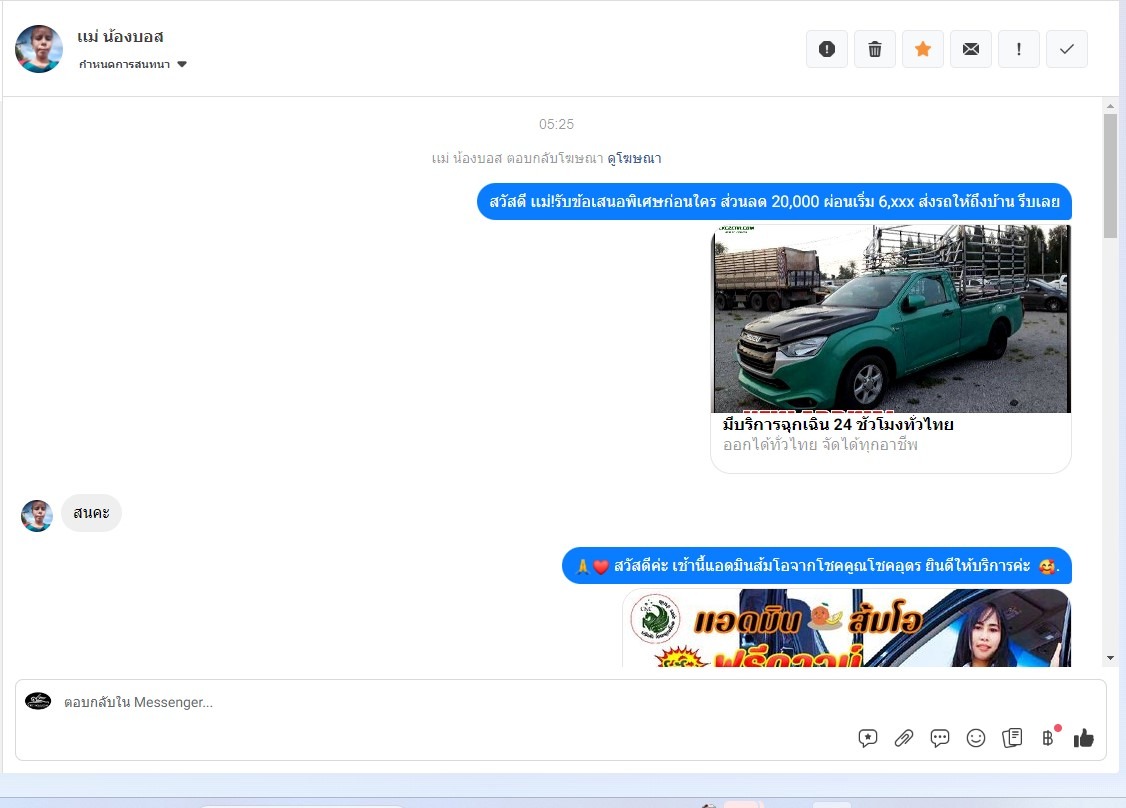Open the green pickup truck ad image
Viewport: 1126px width, 808px height.
pos(890,319)
